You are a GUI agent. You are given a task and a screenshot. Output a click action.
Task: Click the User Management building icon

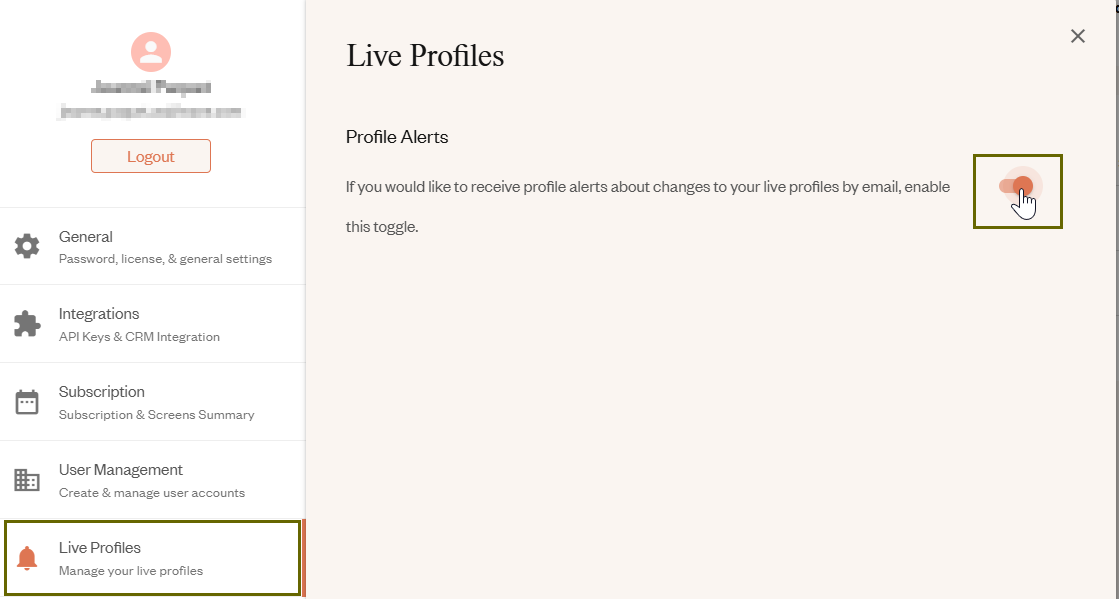(x=27, y=479)
